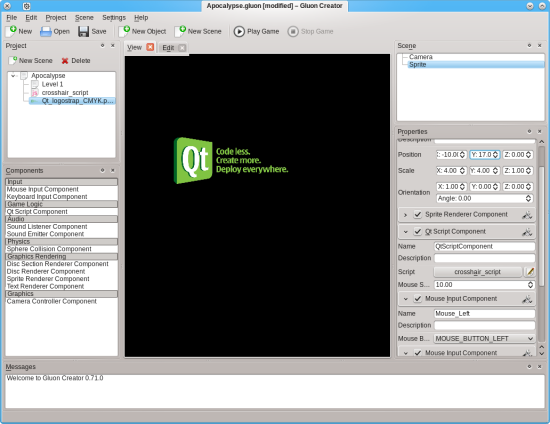Click the New project toolbar icon

pos(19,31)
